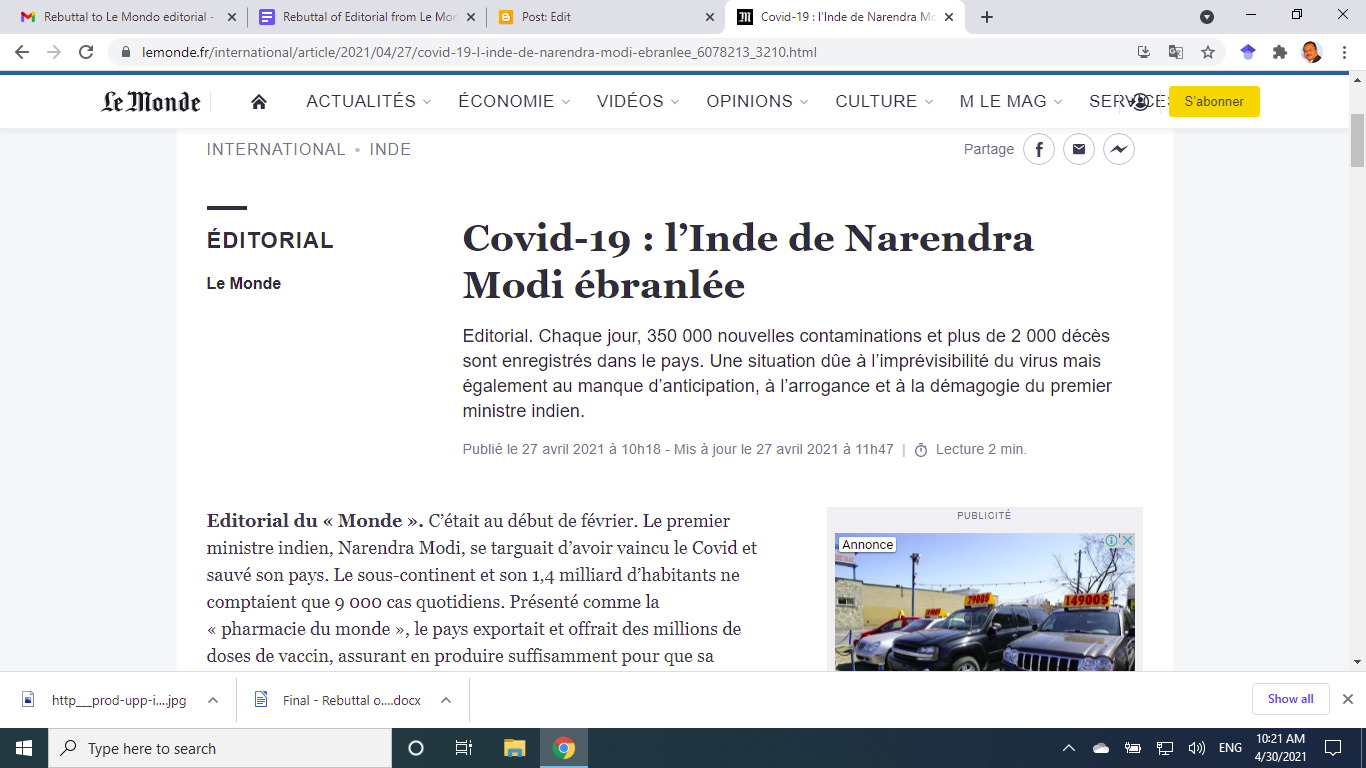Click browser back arrow
The height and width of the screenshot is (768, 1366).
pos(22,52)
